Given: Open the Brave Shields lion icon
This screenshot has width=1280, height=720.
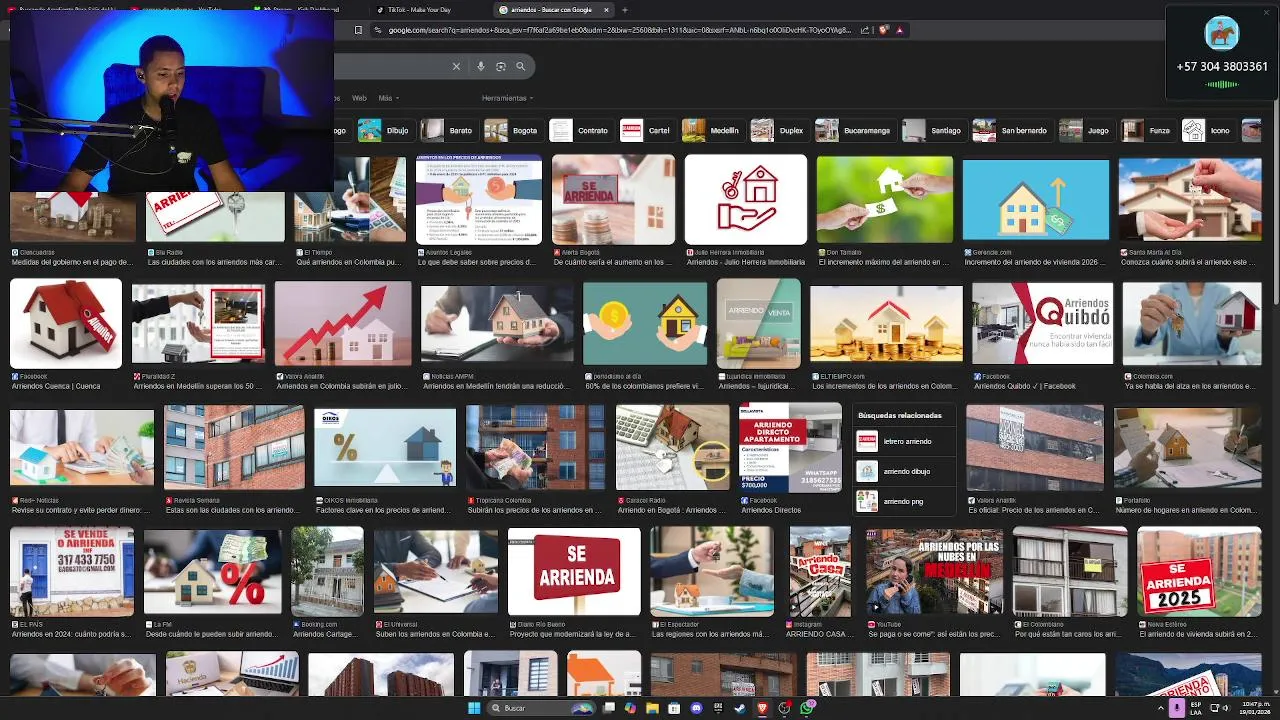Looking at the screenshot, I should (x=884, y=30).
